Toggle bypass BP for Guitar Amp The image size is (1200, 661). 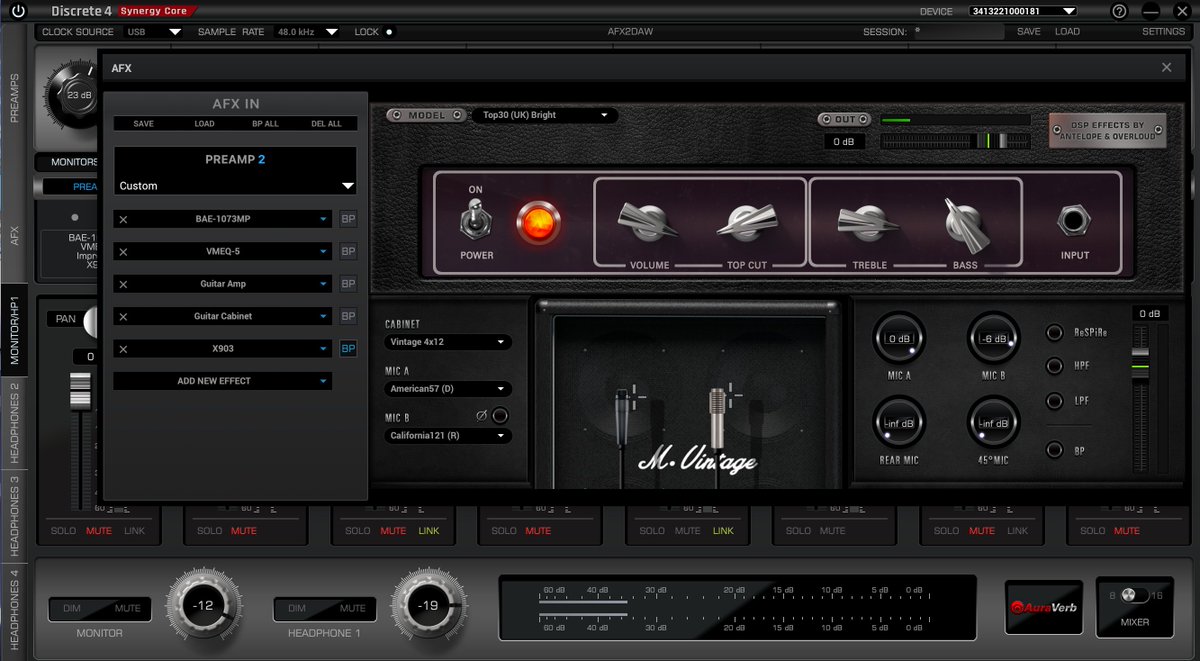pos(348,284)
